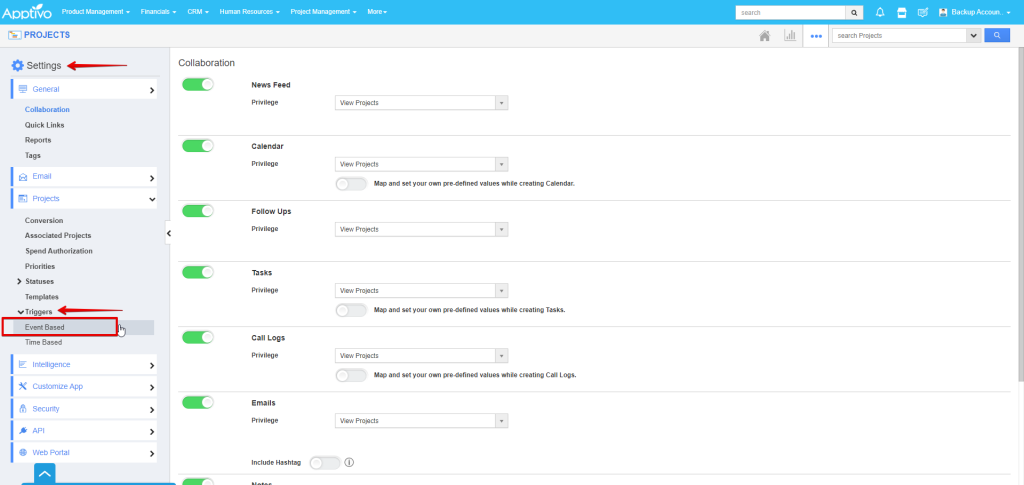
Task: Focus the search Projects input field
Action: click(x=898, y=35)
